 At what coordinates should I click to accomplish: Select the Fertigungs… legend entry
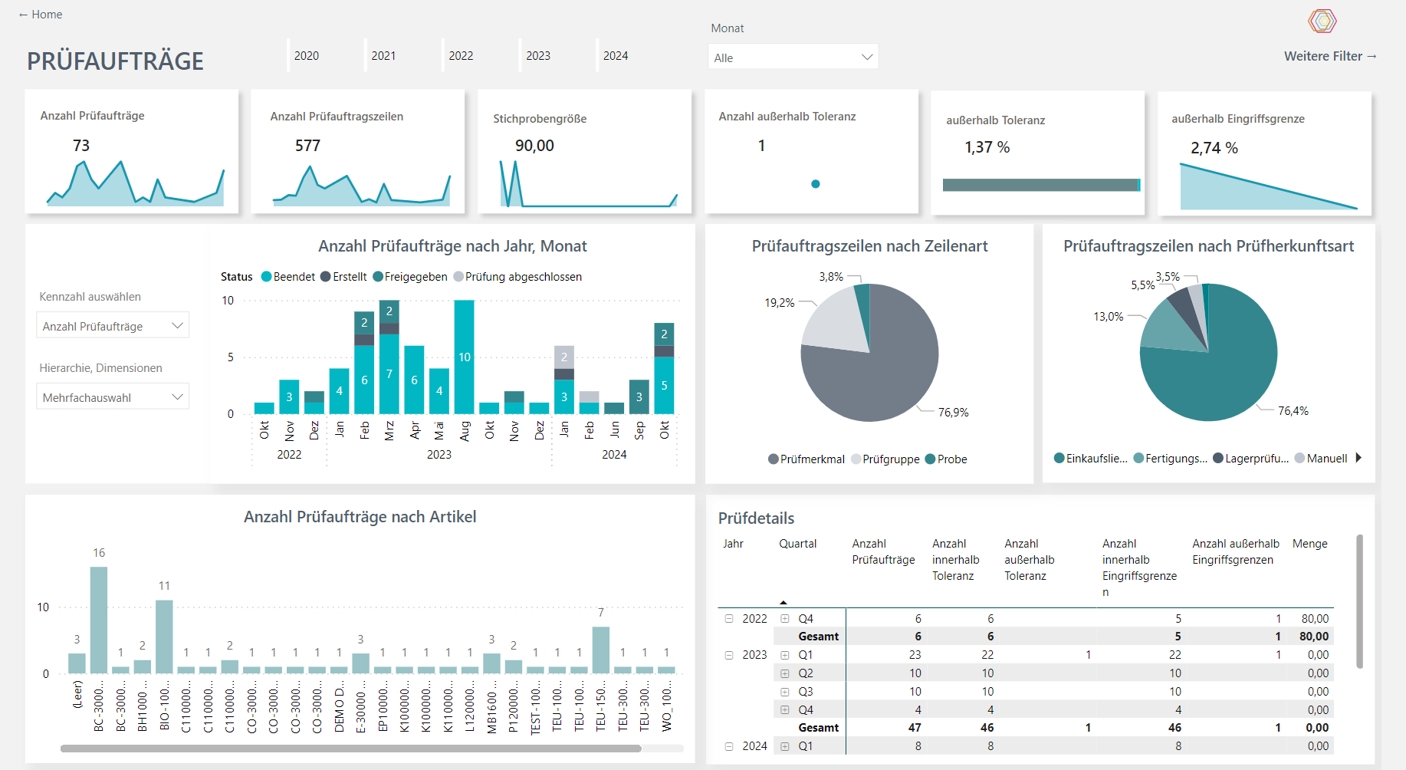(x=1170, y=458)
